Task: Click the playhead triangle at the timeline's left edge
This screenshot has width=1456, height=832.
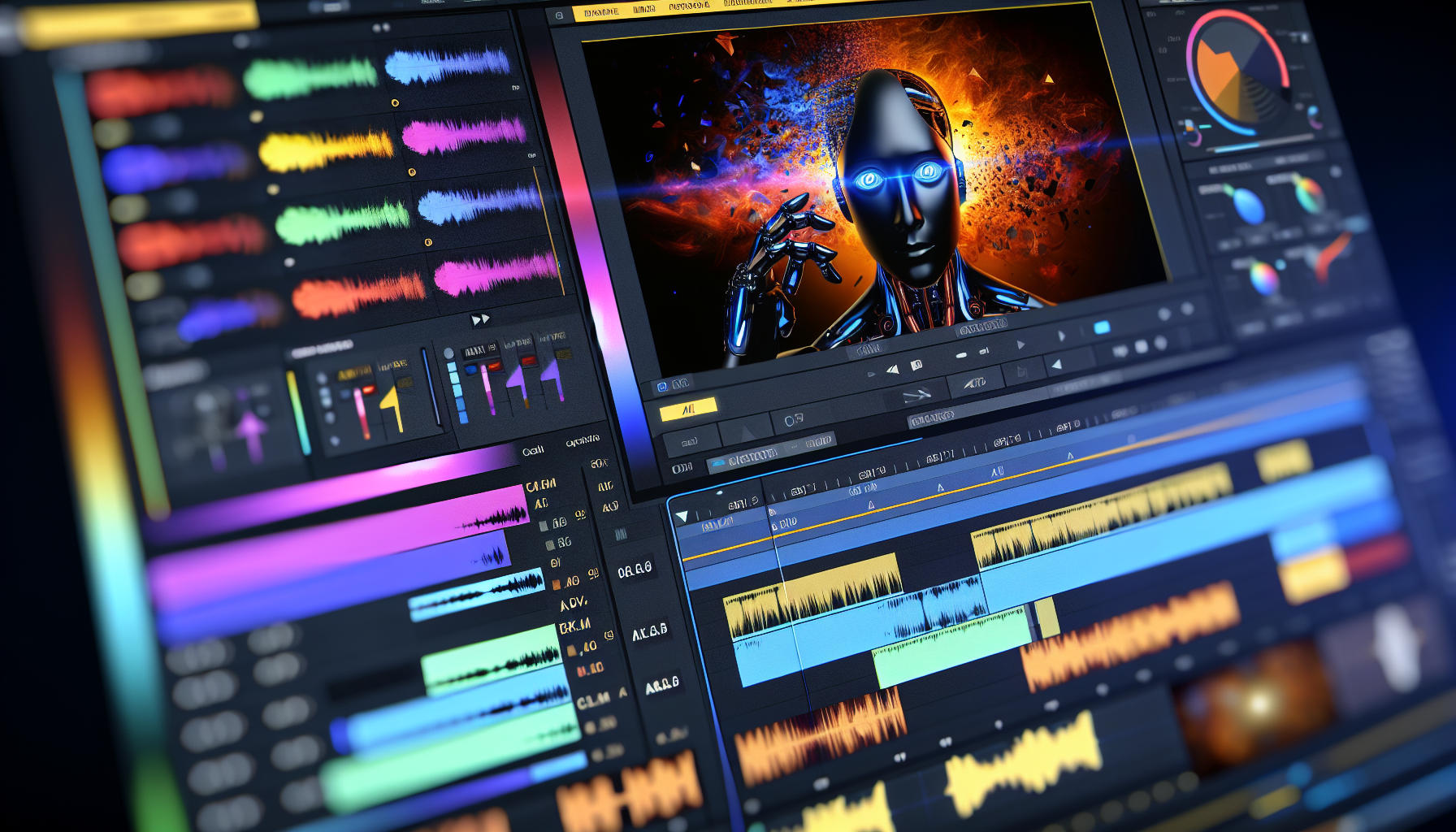Action: 682,516
